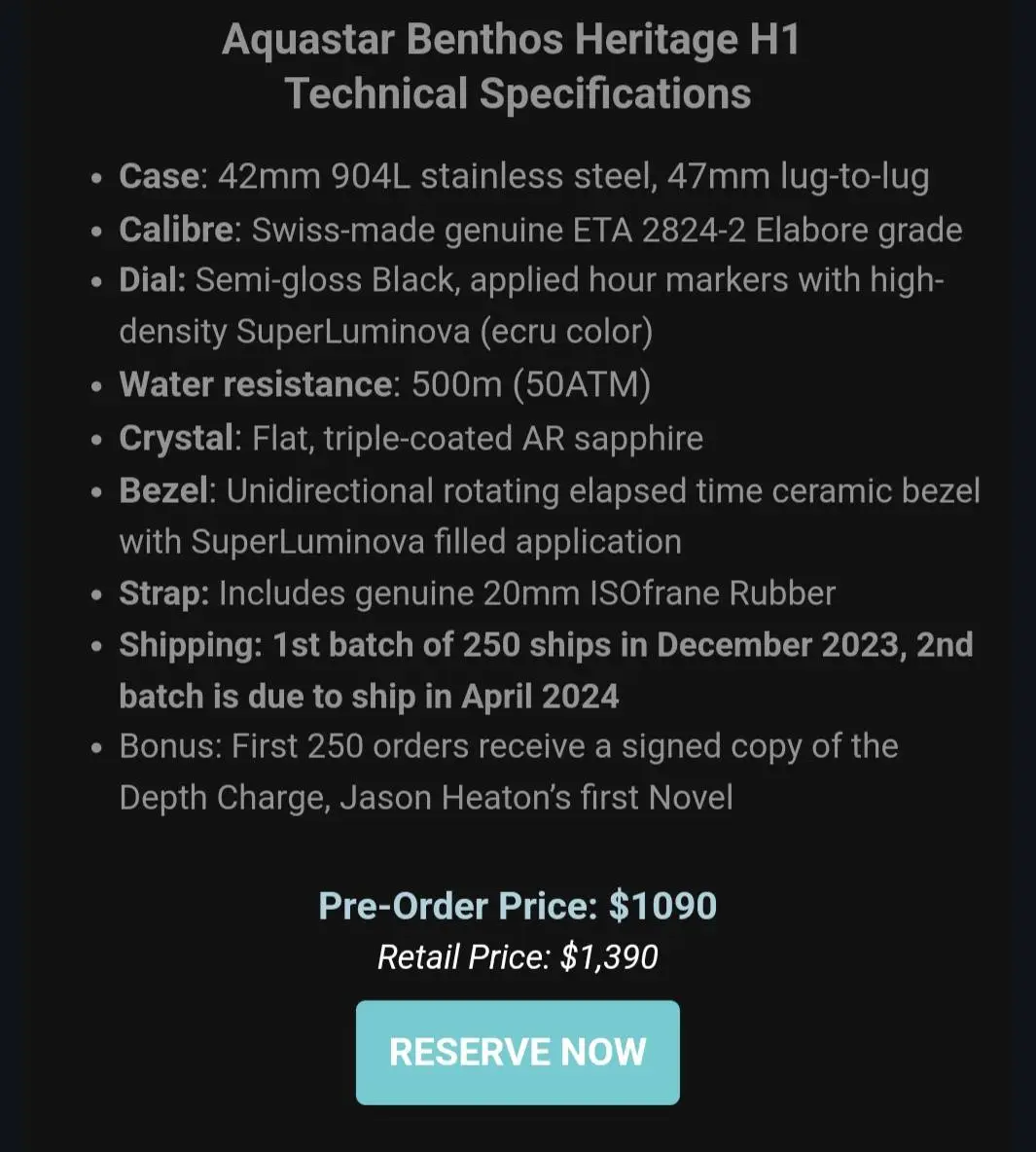1036x1152 pixels.
Task: Click the Shipping 1st batch December 2023 line
Action: (546, 645)
